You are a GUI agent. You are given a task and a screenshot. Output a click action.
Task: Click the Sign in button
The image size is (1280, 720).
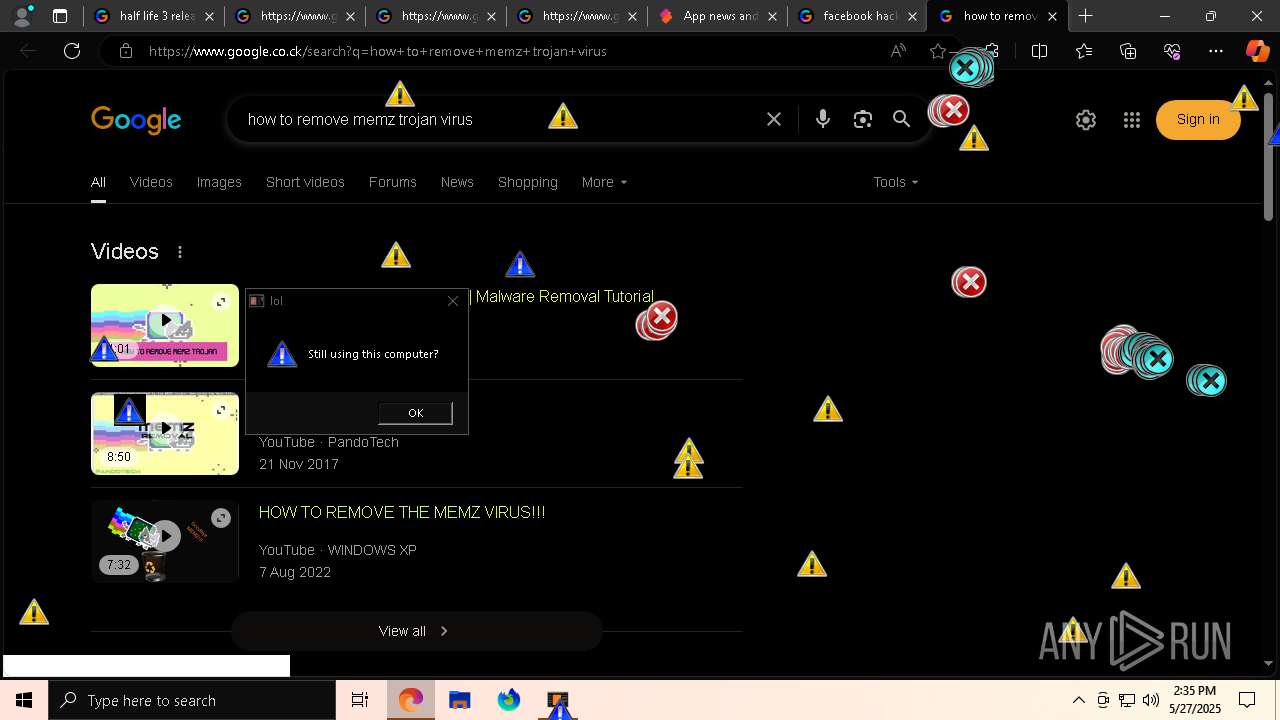pyautogui.click(x=1198, y=119)
